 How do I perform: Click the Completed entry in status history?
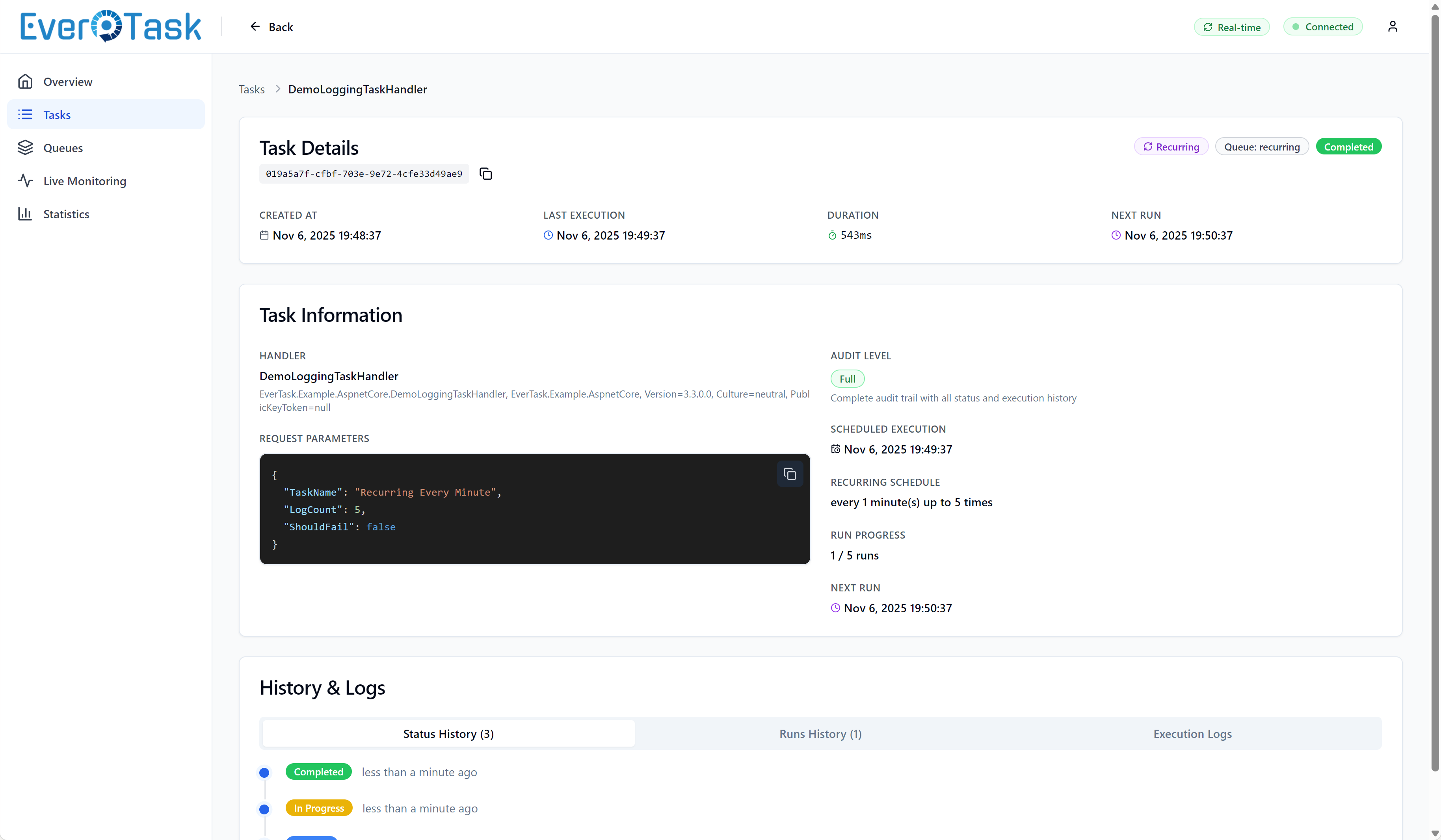click(x=318, y=772)
